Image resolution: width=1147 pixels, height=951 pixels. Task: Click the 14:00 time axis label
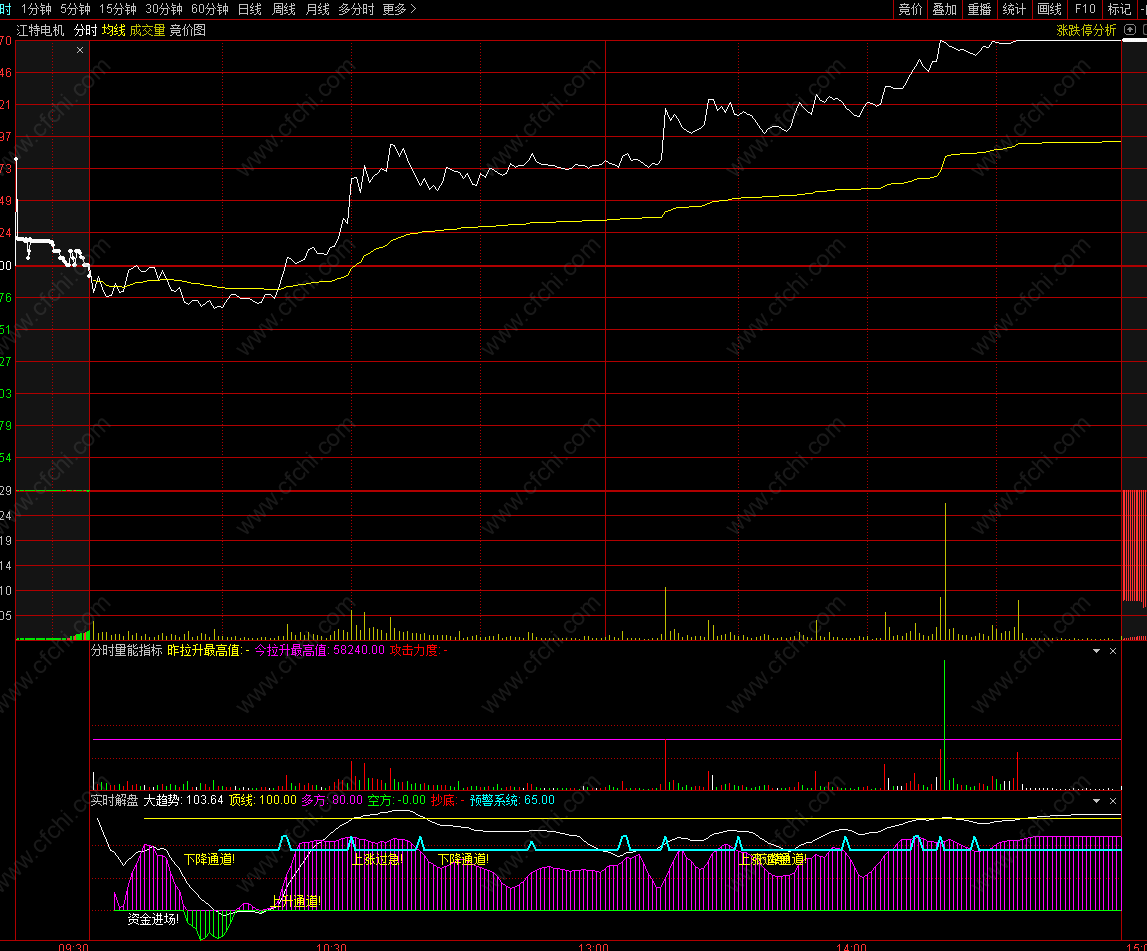coord(851,947)
